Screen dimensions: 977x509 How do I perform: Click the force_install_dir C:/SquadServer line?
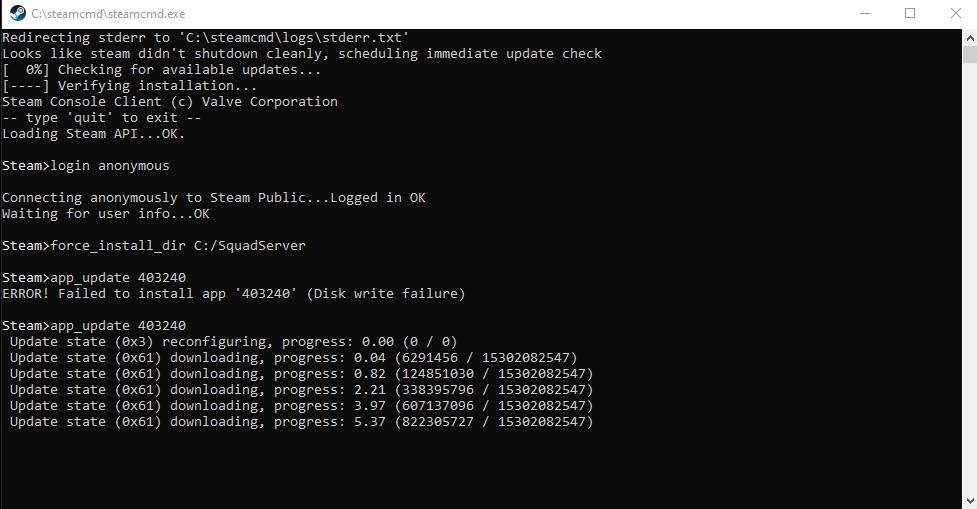coord(142,245)
